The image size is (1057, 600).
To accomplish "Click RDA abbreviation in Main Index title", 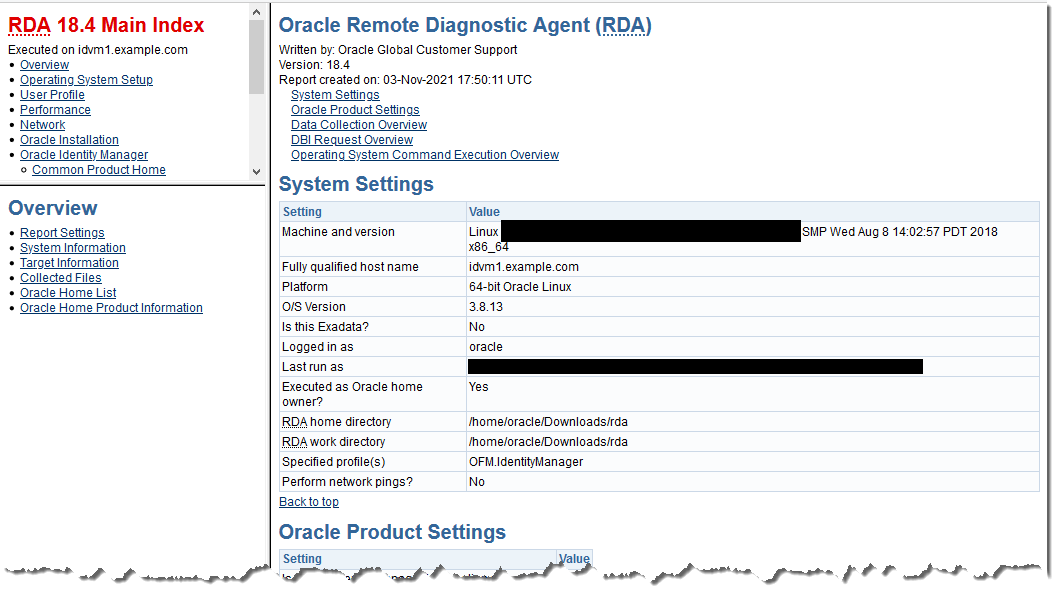I will click(29, 26).
